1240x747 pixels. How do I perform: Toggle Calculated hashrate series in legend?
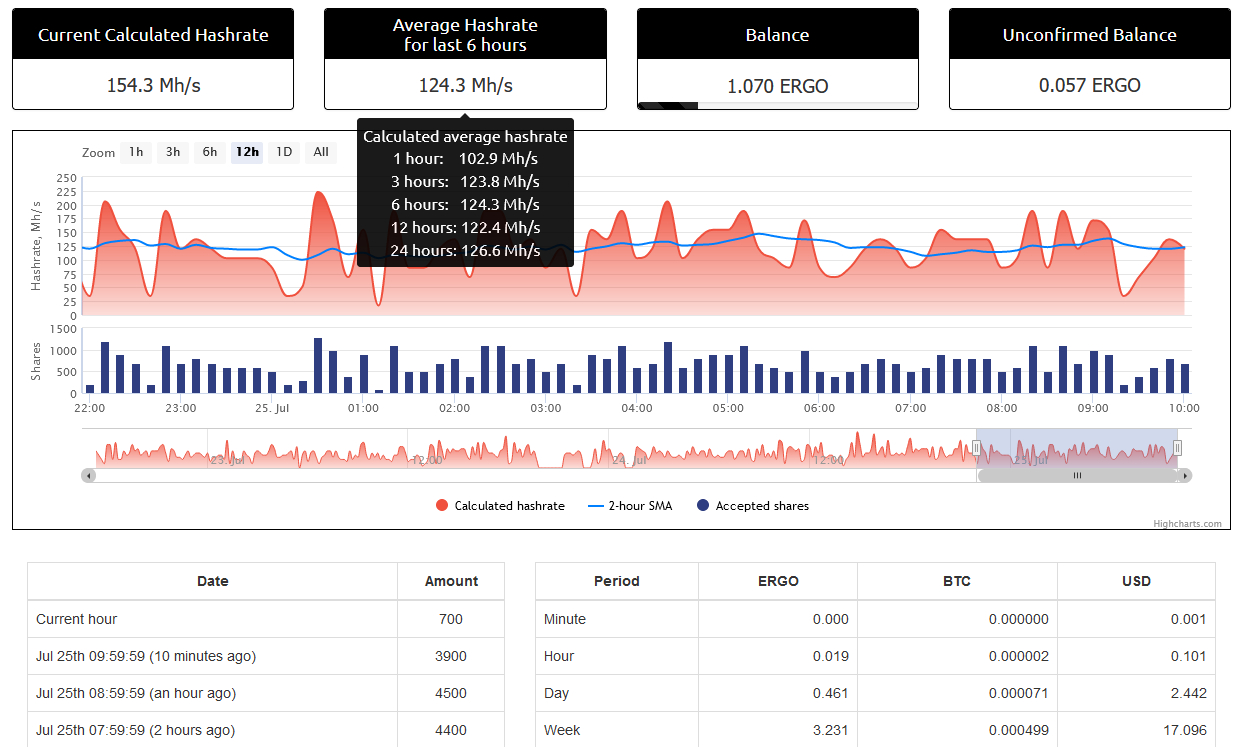pos(500,506)
